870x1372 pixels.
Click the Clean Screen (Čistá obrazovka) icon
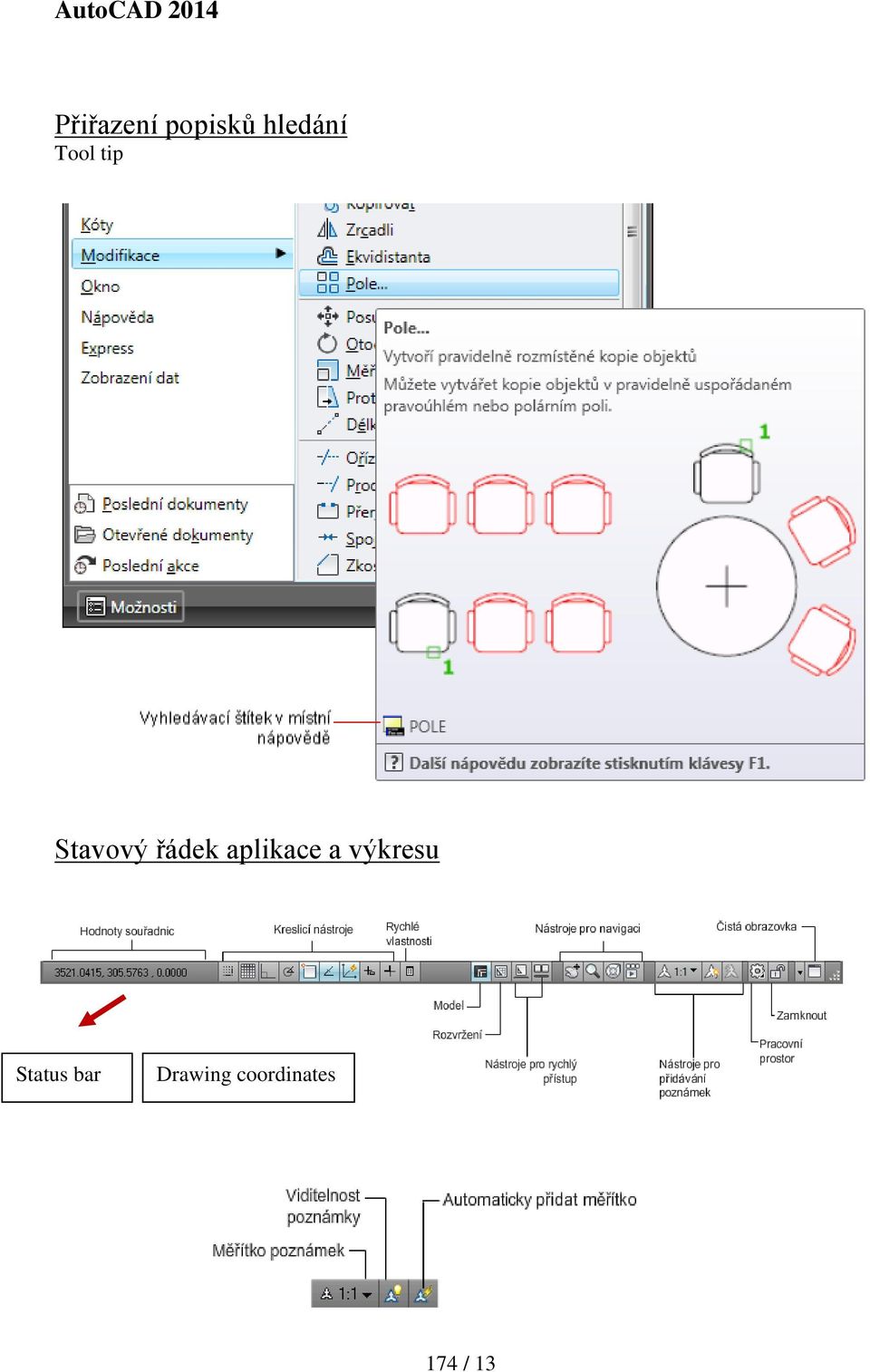point(814,971)
